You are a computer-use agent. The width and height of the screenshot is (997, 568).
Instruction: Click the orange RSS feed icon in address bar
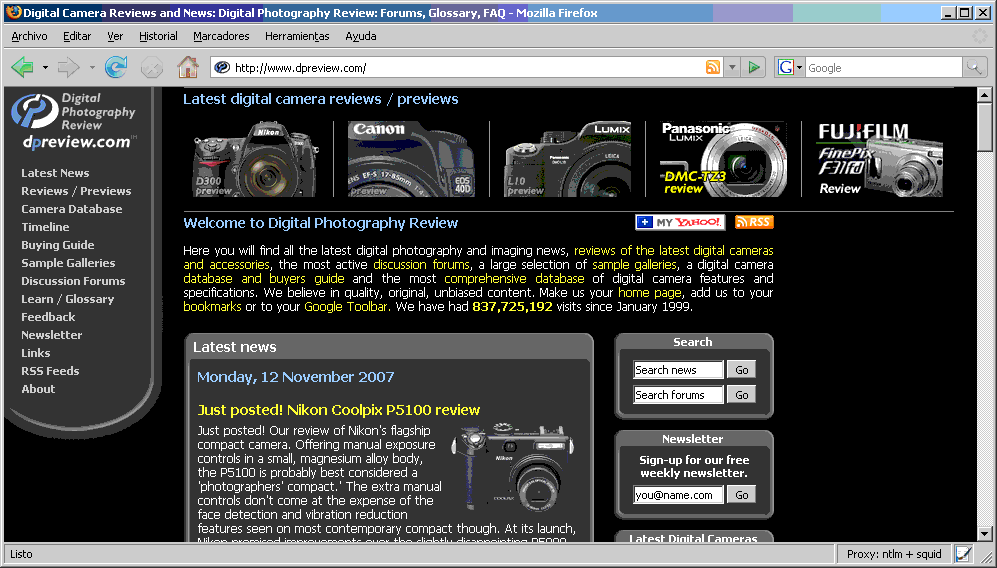pyautogui.click(x=713, y=67)
